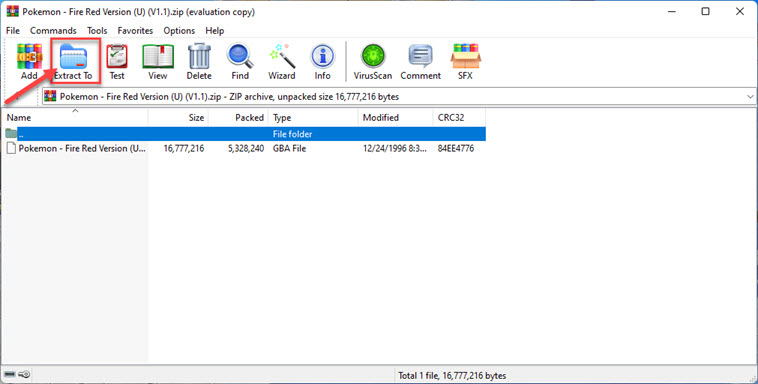Close the WinRAR window
758x384 pixels.
[x=740, y=12]
